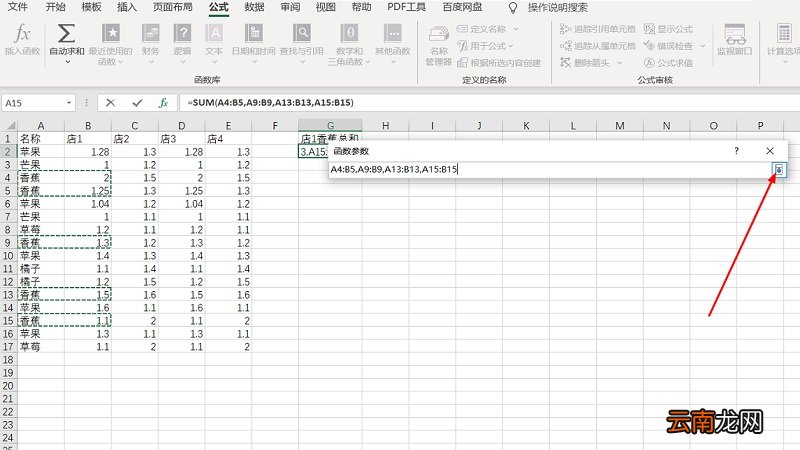800x450 pixels.
Task: Click the AutoSum sigma icon
Action: pos(66,34)
